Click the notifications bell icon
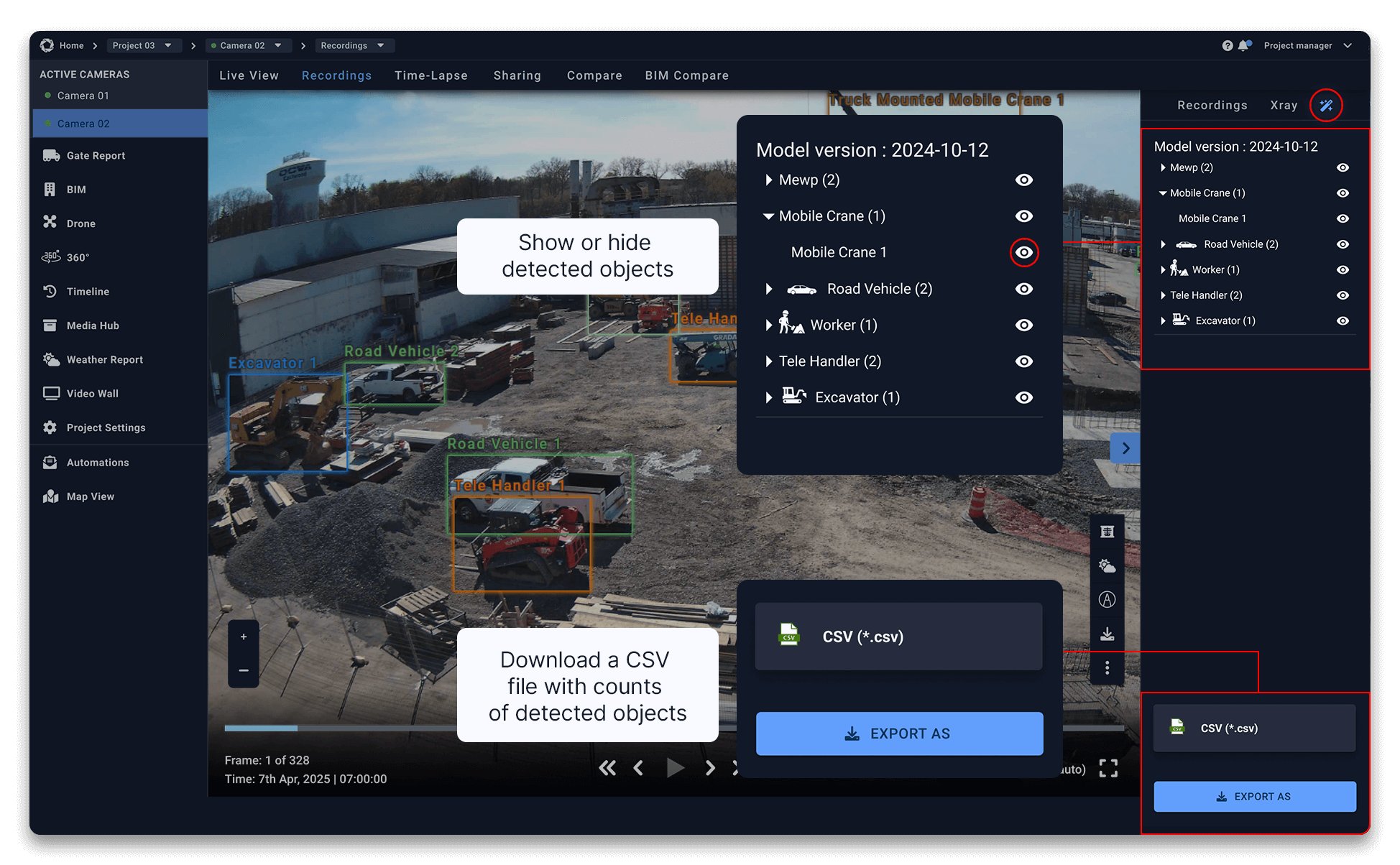This screenshot has width=1400, height=865. coord(1243,46)
